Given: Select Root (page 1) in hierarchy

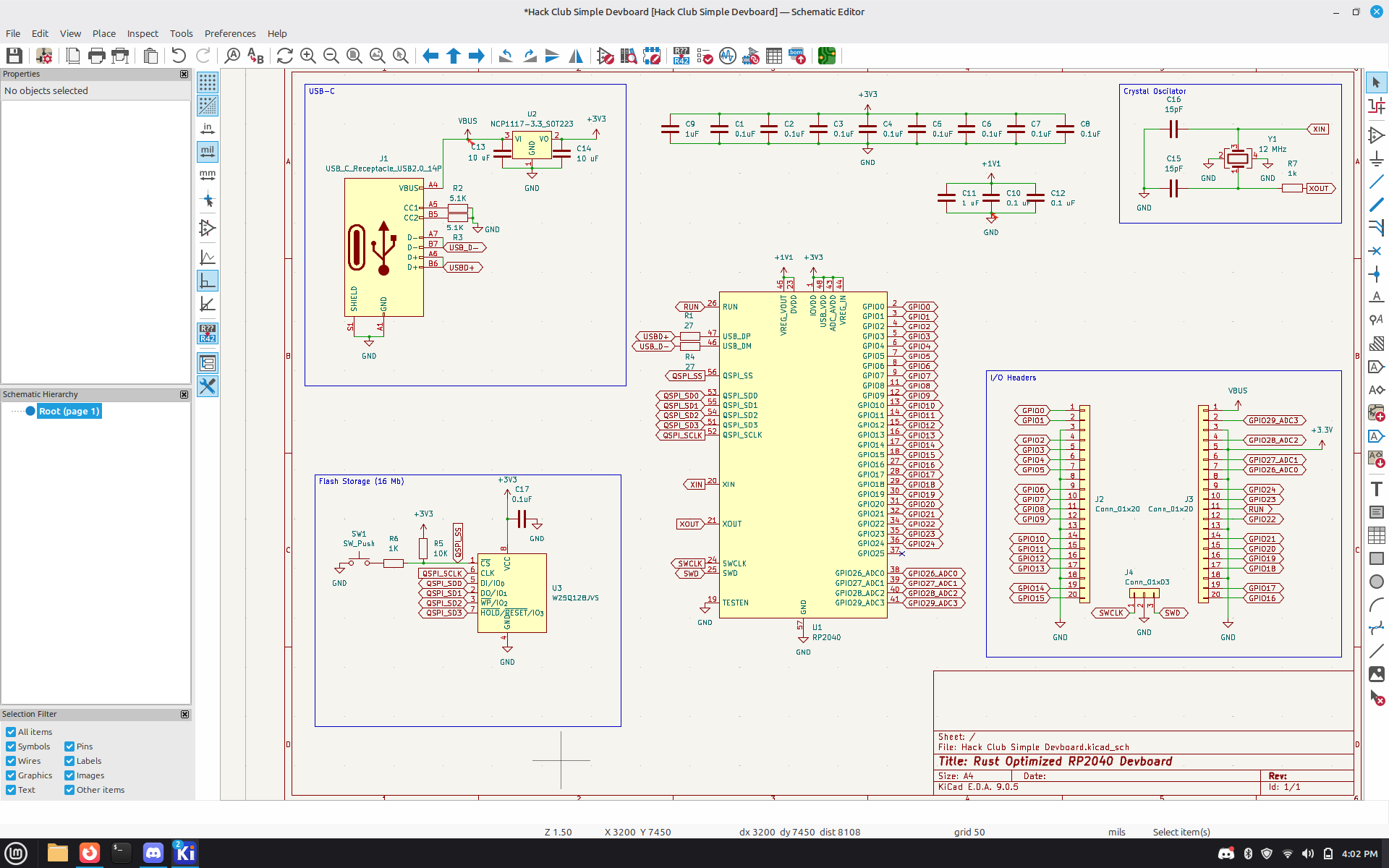Looking at the screenshot, I should (69, 411).
